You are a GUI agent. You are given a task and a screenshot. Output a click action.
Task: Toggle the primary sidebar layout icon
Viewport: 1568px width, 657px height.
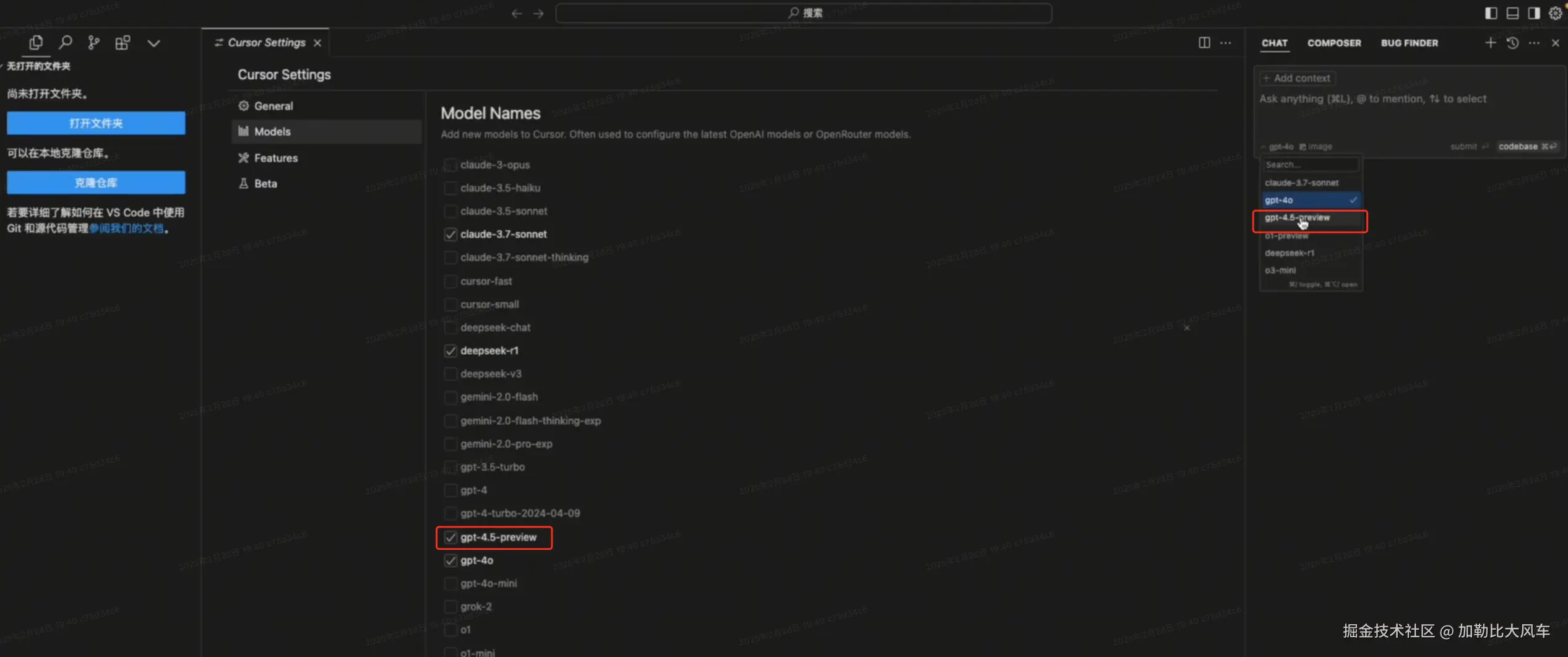click(x=1491, y=13)
